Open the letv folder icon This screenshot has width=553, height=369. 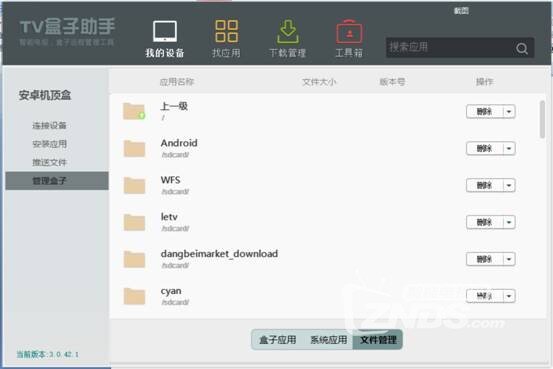click(x=134, y=222)
